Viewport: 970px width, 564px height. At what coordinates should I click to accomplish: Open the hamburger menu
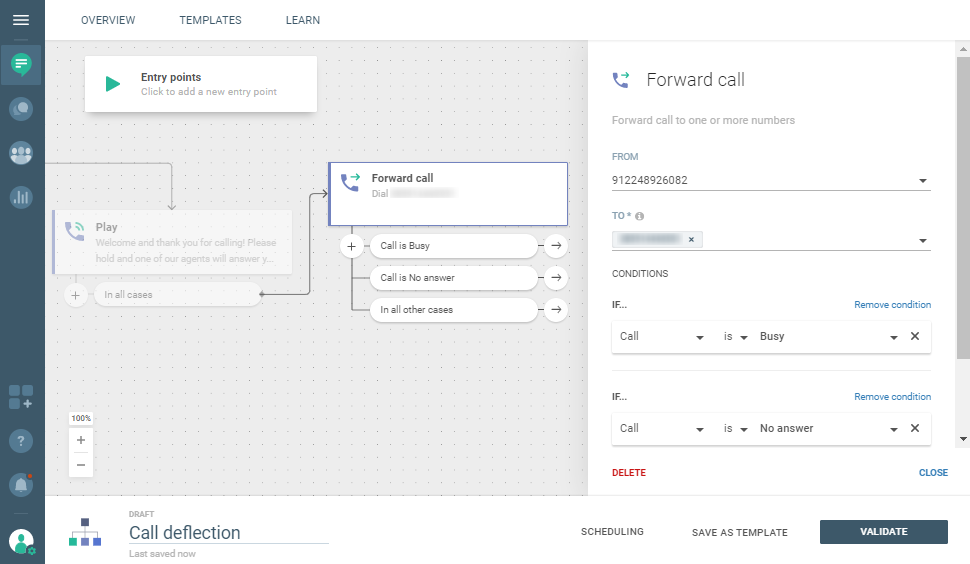tap(21, 20)
